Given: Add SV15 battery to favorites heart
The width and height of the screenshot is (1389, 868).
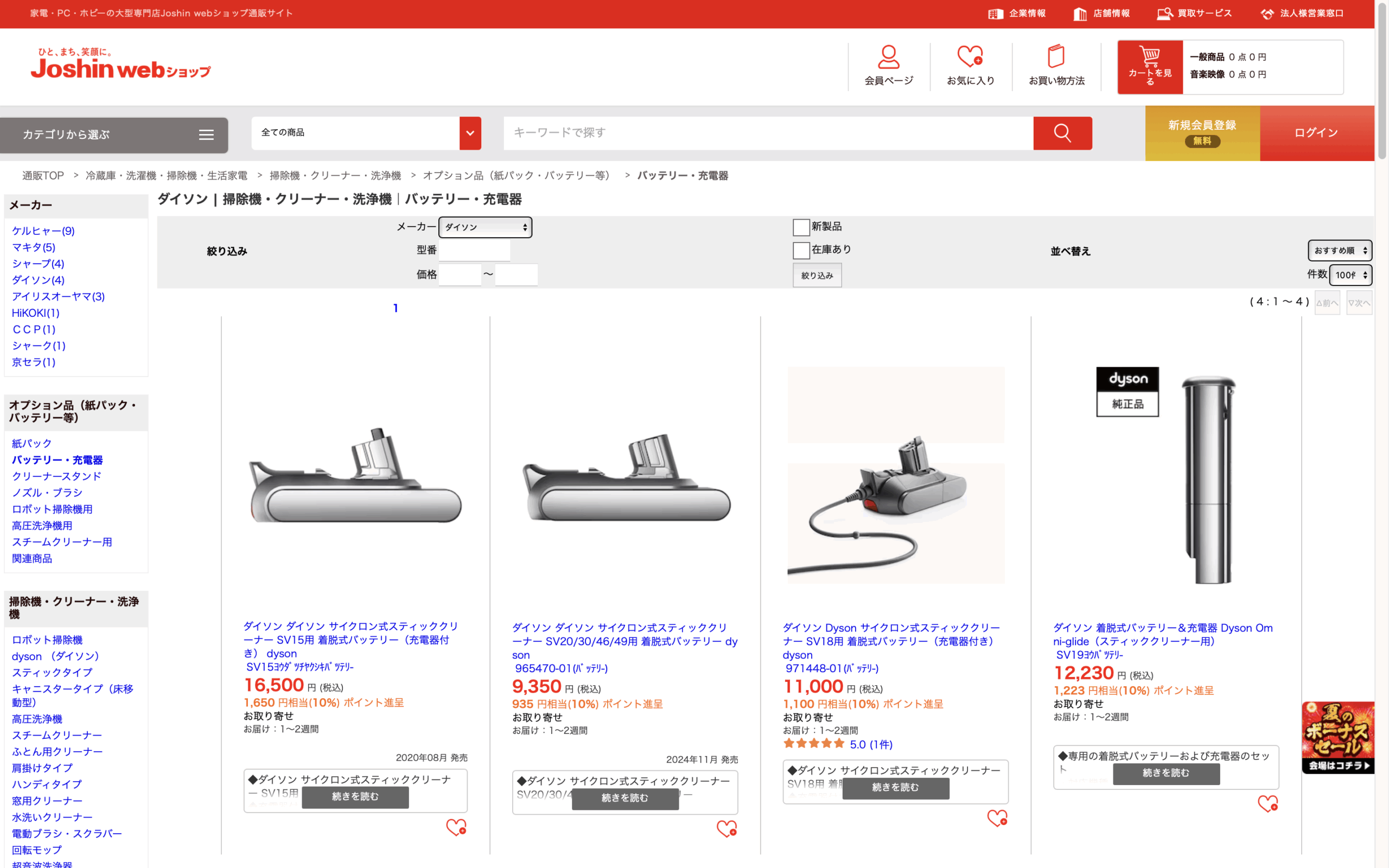Looking at the screenshot, I should pos(456,827).
